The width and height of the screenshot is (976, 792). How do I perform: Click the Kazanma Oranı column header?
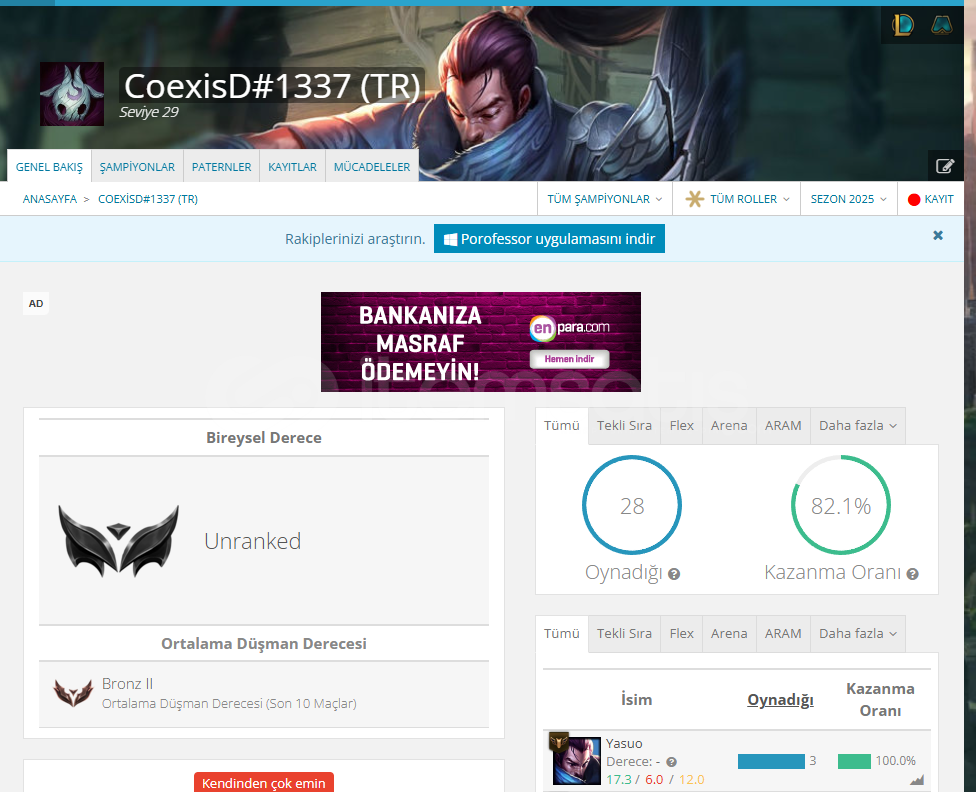tap(880, 700)
